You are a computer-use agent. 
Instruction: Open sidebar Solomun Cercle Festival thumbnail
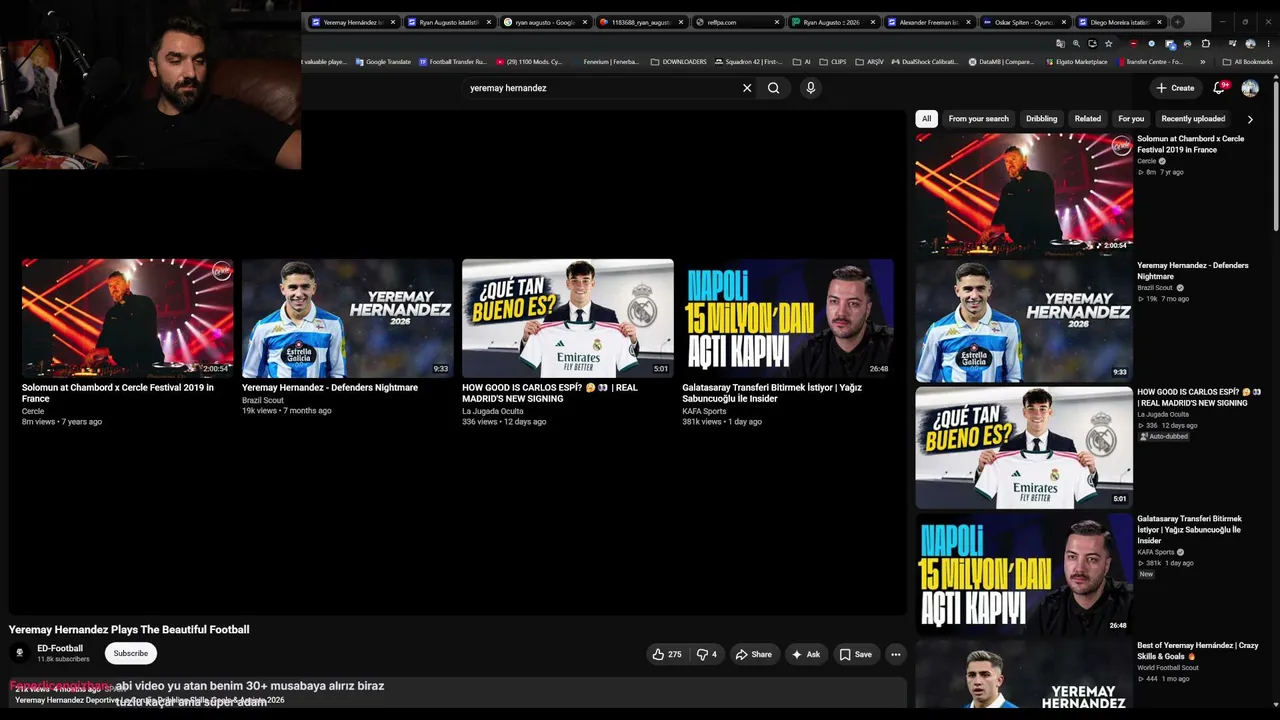click(x=1024, y=194)
